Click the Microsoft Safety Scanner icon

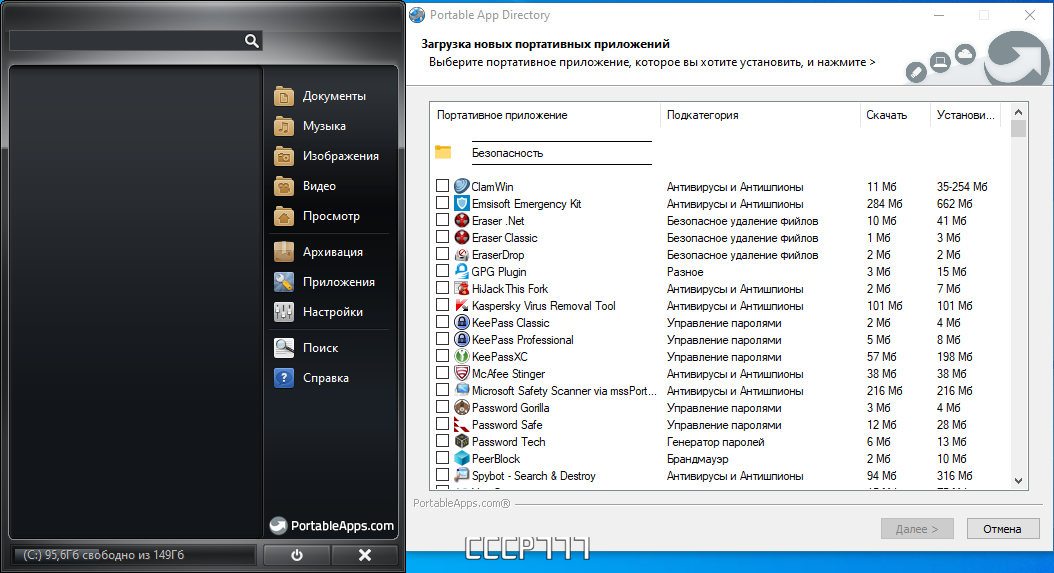click(461, 390)
